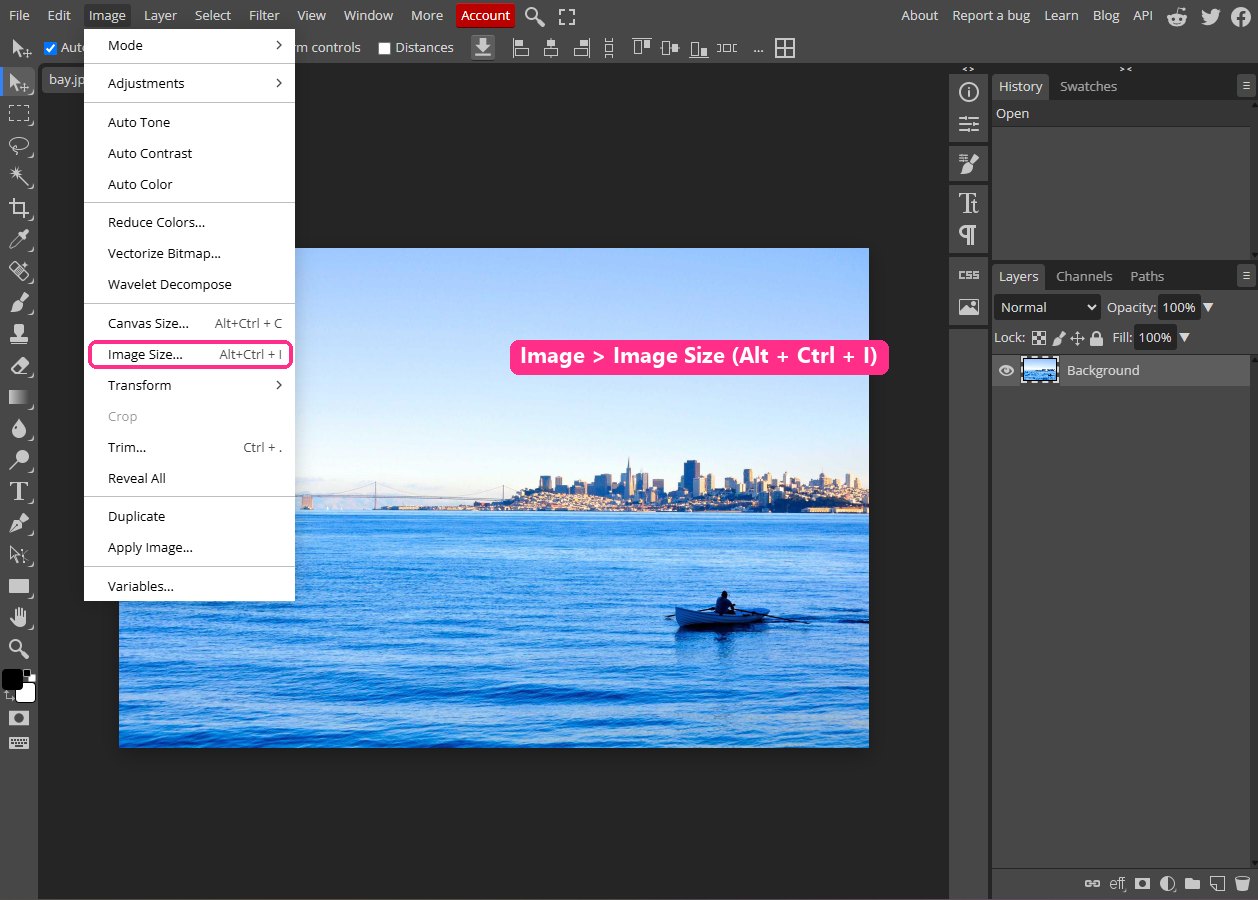The width and height of the screenshot is (1258, 900).
Task: Switch to the Paths tab
Action: coord(1147,276)
